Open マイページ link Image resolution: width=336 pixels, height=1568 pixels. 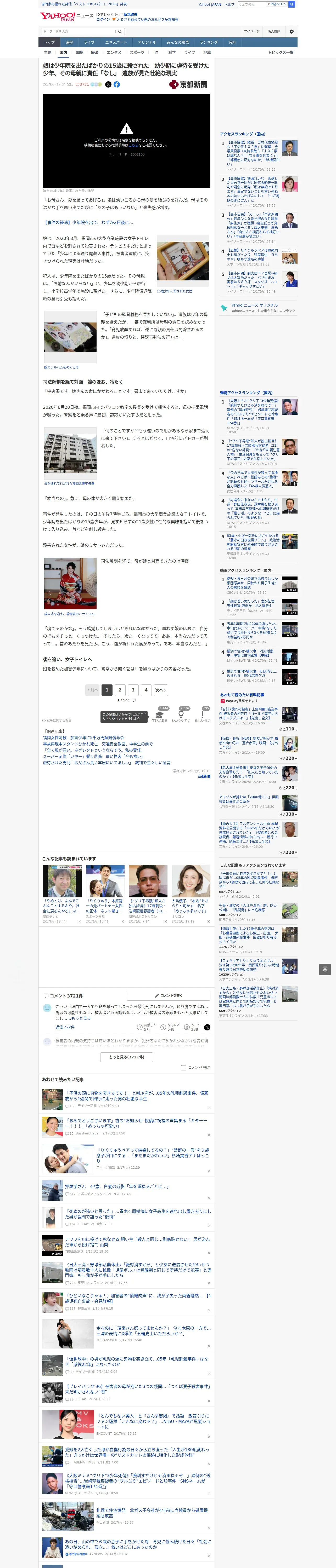tap(252, 32)
